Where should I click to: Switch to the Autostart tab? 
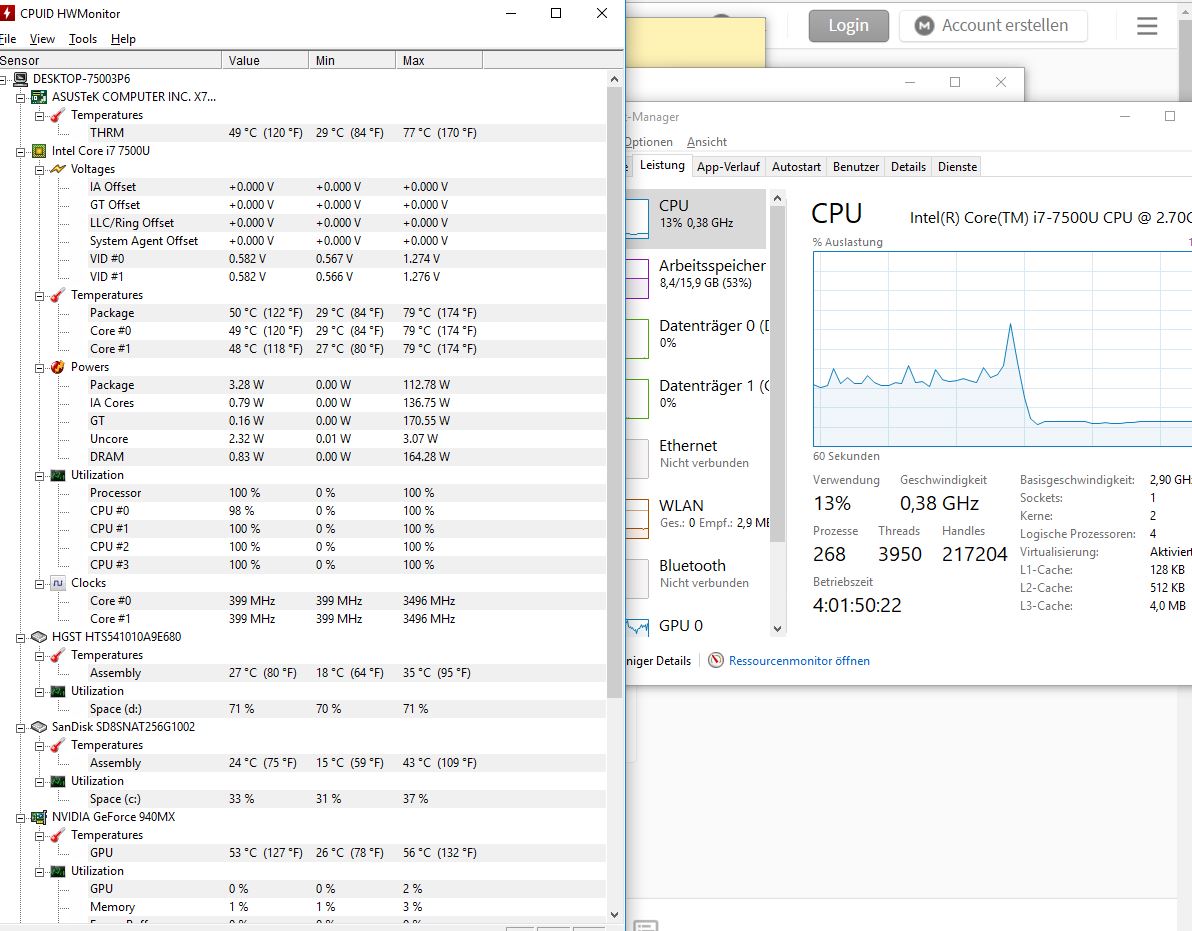click(x=796, y=166)
